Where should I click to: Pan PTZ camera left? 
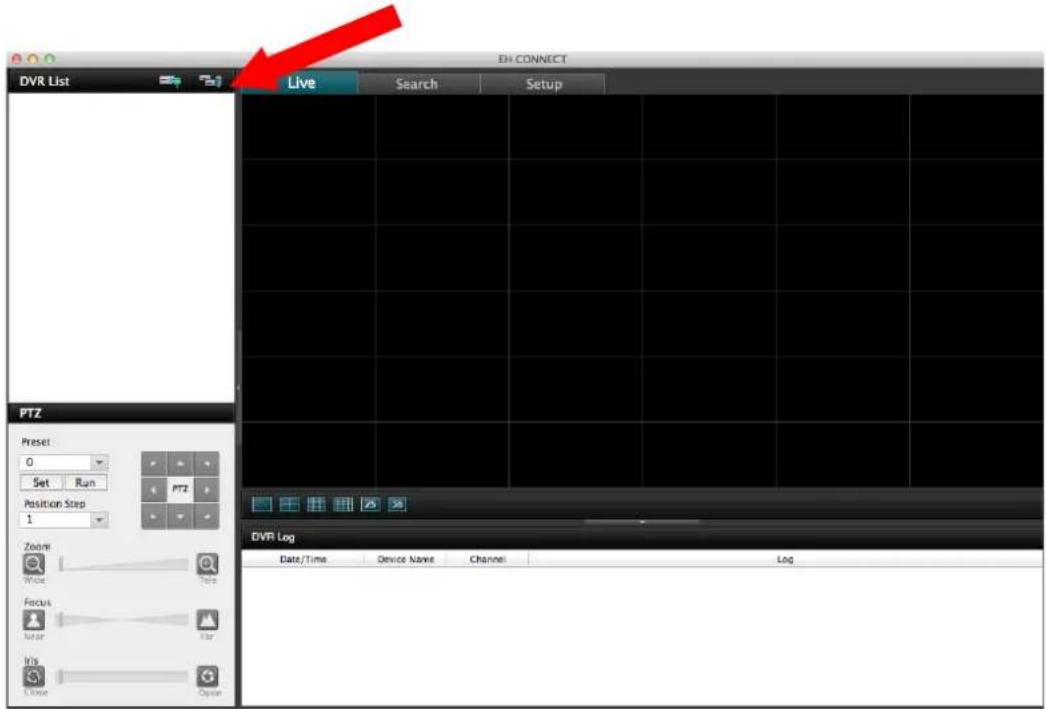tap(153, 490)
